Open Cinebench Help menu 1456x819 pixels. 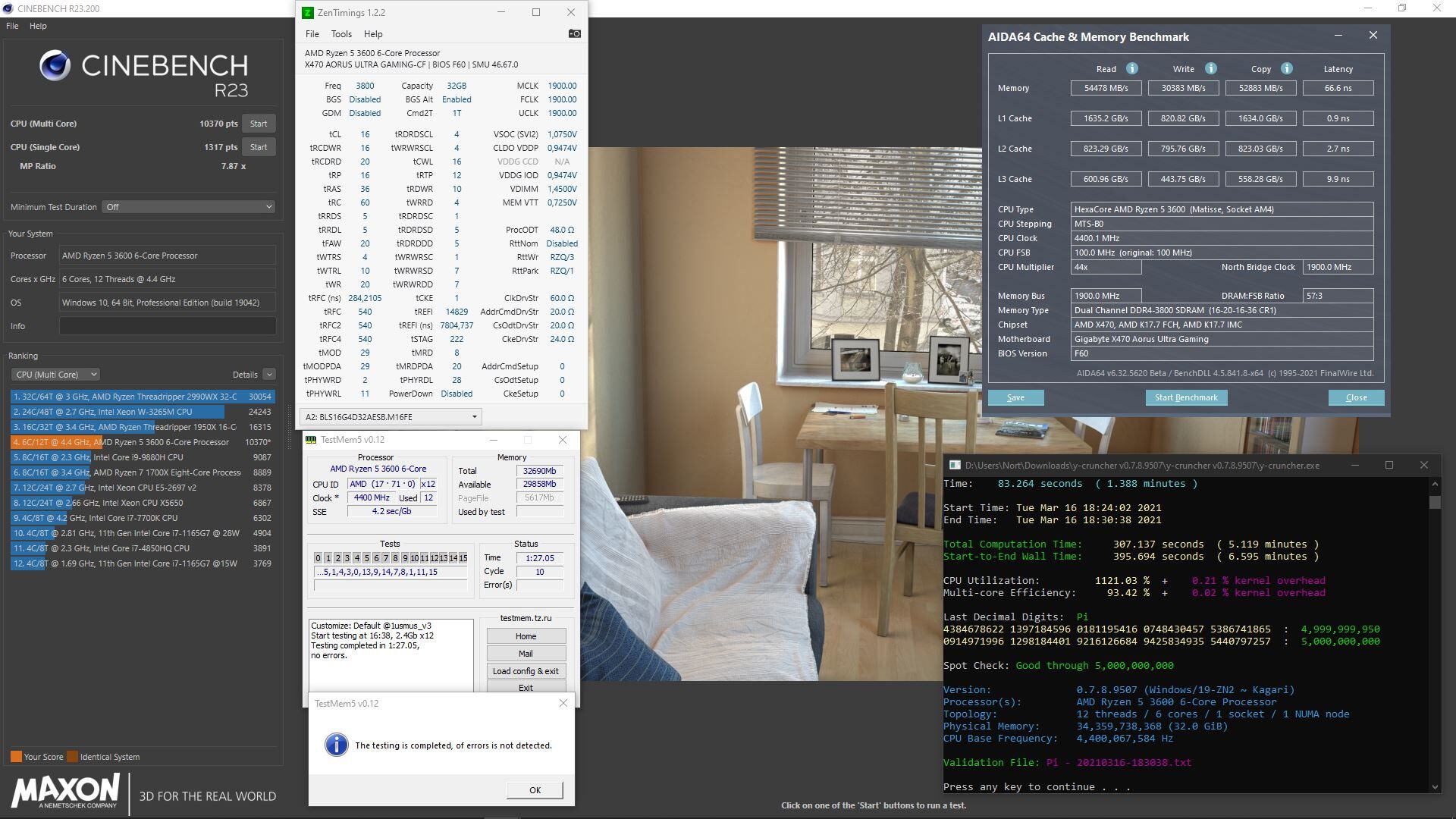(38, 26)
